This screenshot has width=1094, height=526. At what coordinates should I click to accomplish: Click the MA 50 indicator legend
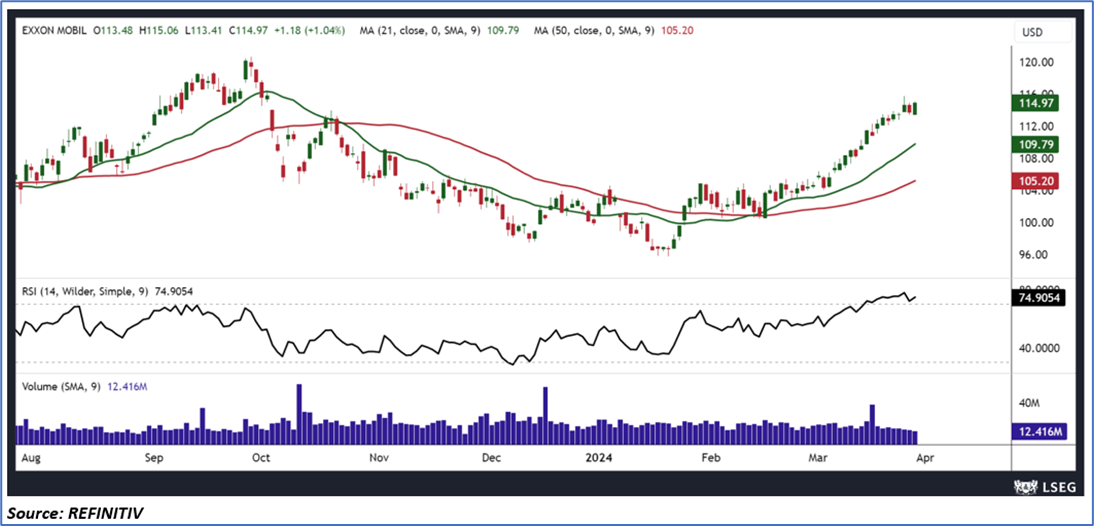tap(613, 31)
